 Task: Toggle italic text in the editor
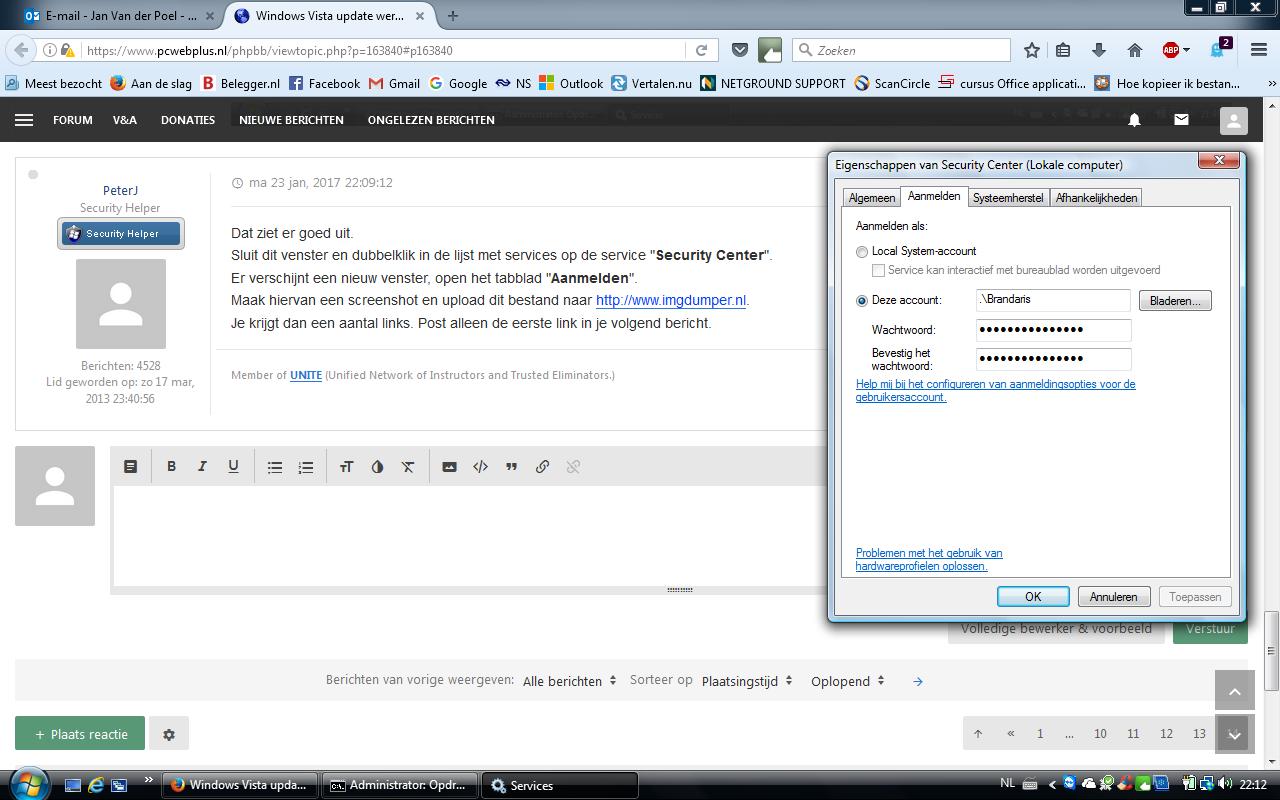click(202, 467)
